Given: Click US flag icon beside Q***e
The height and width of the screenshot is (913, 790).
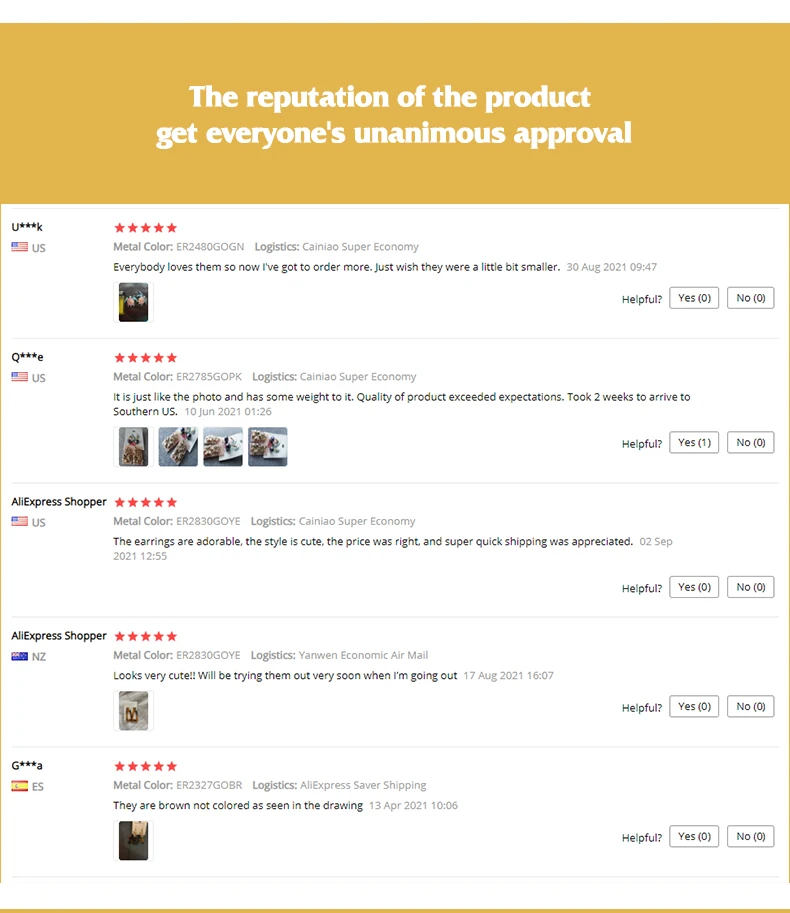Looking at the screenshot, I should click(19, 377).
